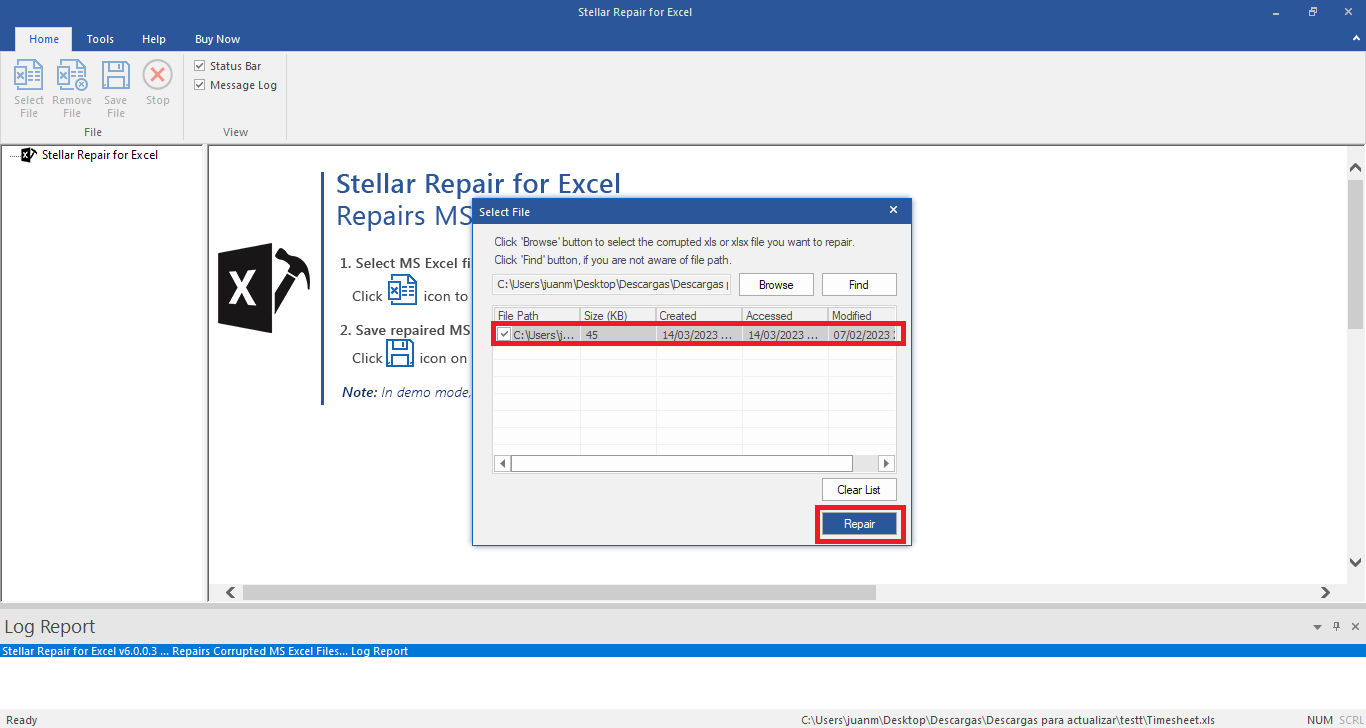This screenshot has height=728, width=1366.
Task: Collapse the ribbon with the caret
Action: 1354,39
